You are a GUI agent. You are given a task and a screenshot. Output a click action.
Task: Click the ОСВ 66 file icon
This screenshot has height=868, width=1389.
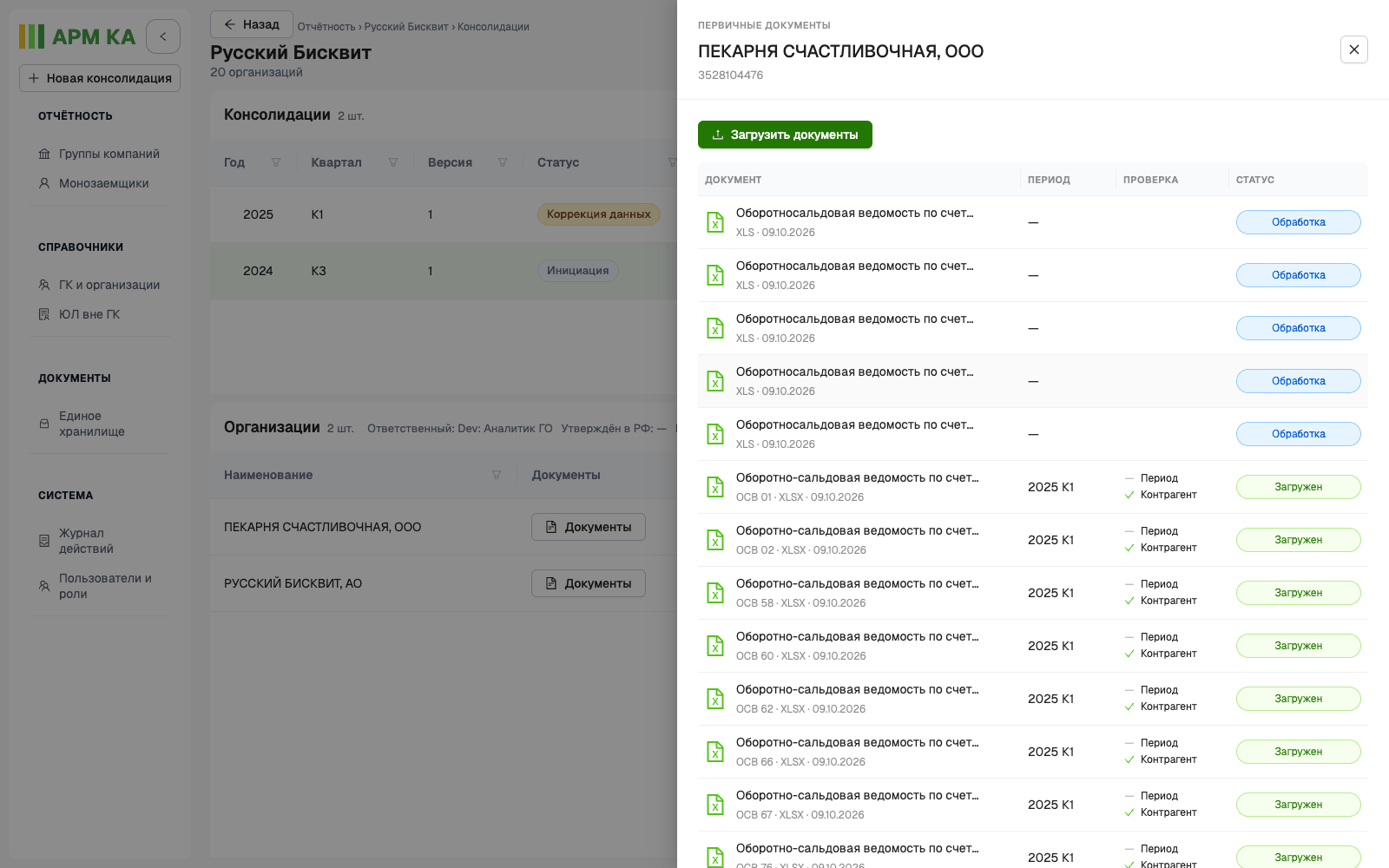click(715, 752)
